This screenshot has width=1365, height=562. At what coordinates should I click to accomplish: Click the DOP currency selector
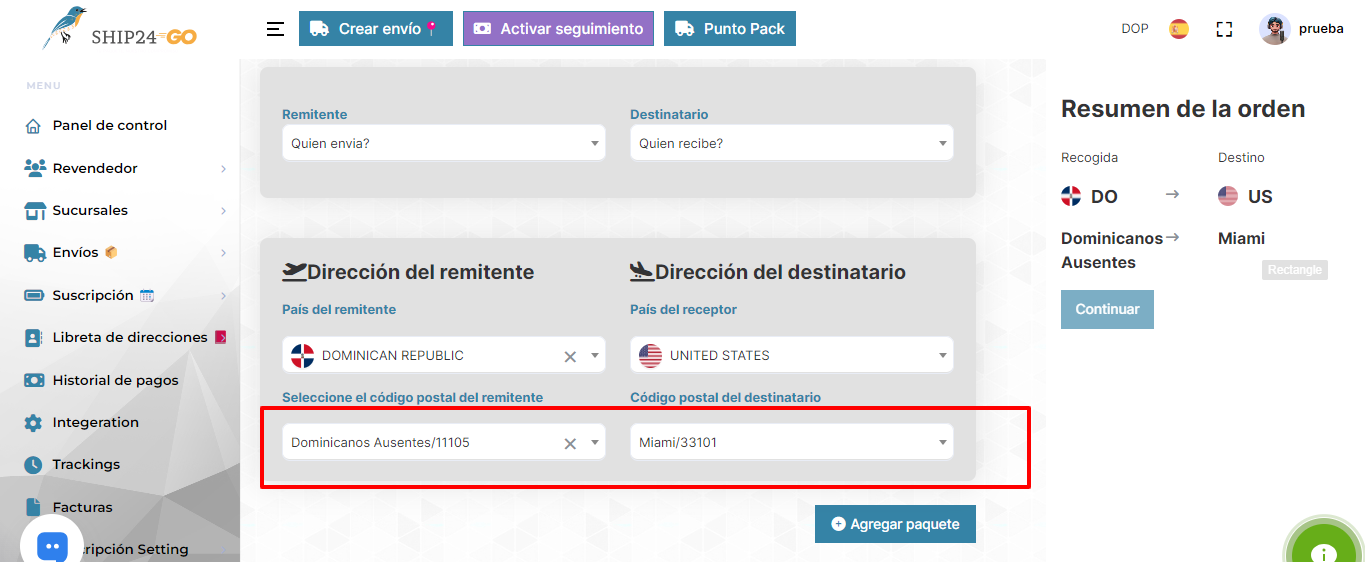click(1135, 29)
